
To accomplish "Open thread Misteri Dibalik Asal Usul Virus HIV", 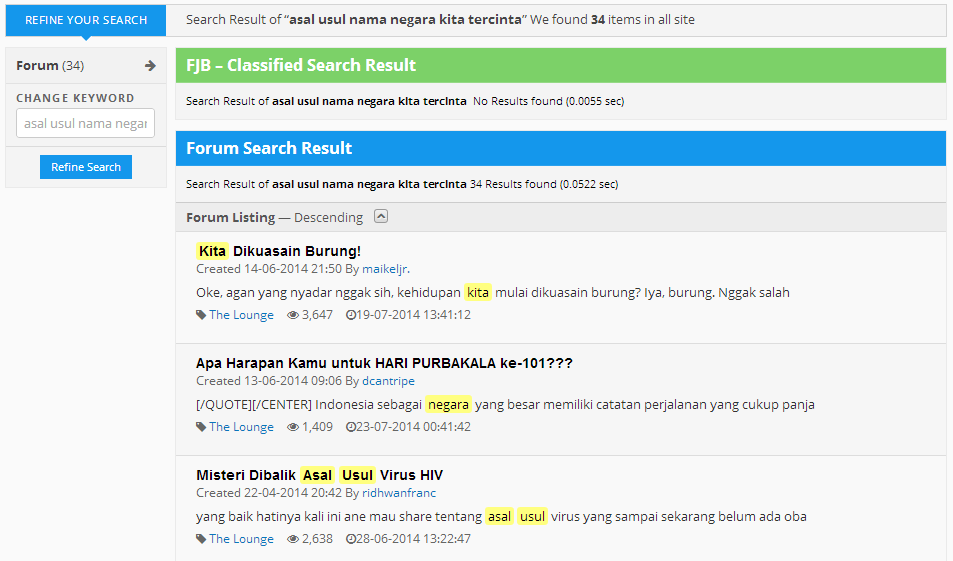I will (x=320, y=475).
